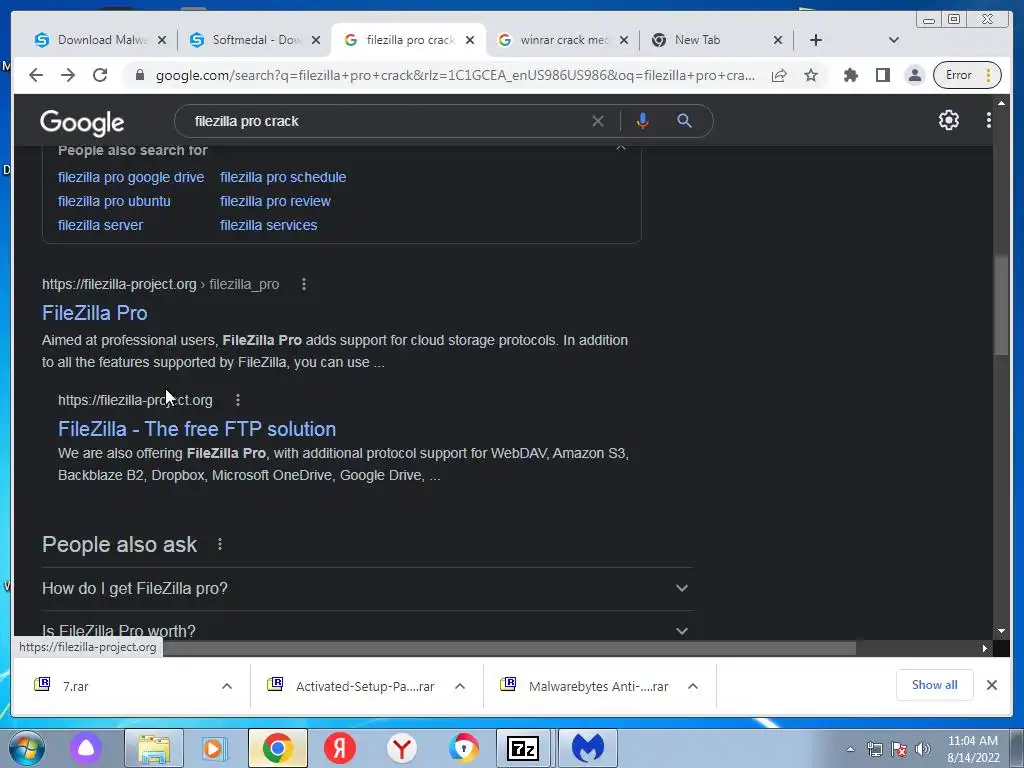Close the filezilla pro crack tab
1024x768 pixels.
coord(470,40)
